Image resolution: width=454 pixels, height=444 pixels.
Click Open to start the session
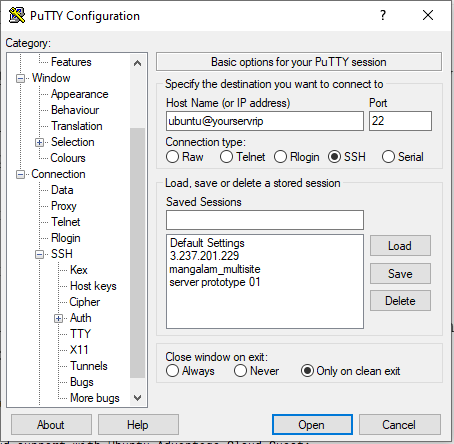[312, 425]
